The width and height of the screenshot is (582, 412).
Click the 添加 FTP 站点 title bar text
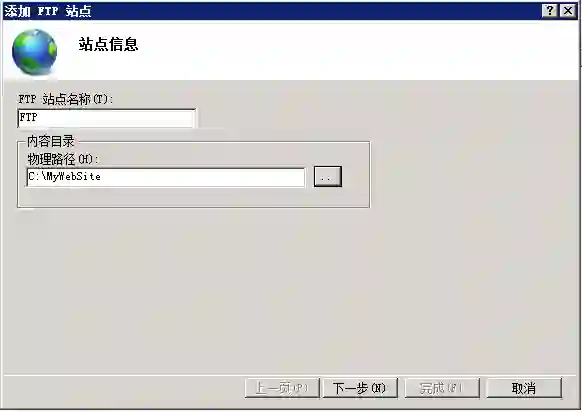[48, 11]
